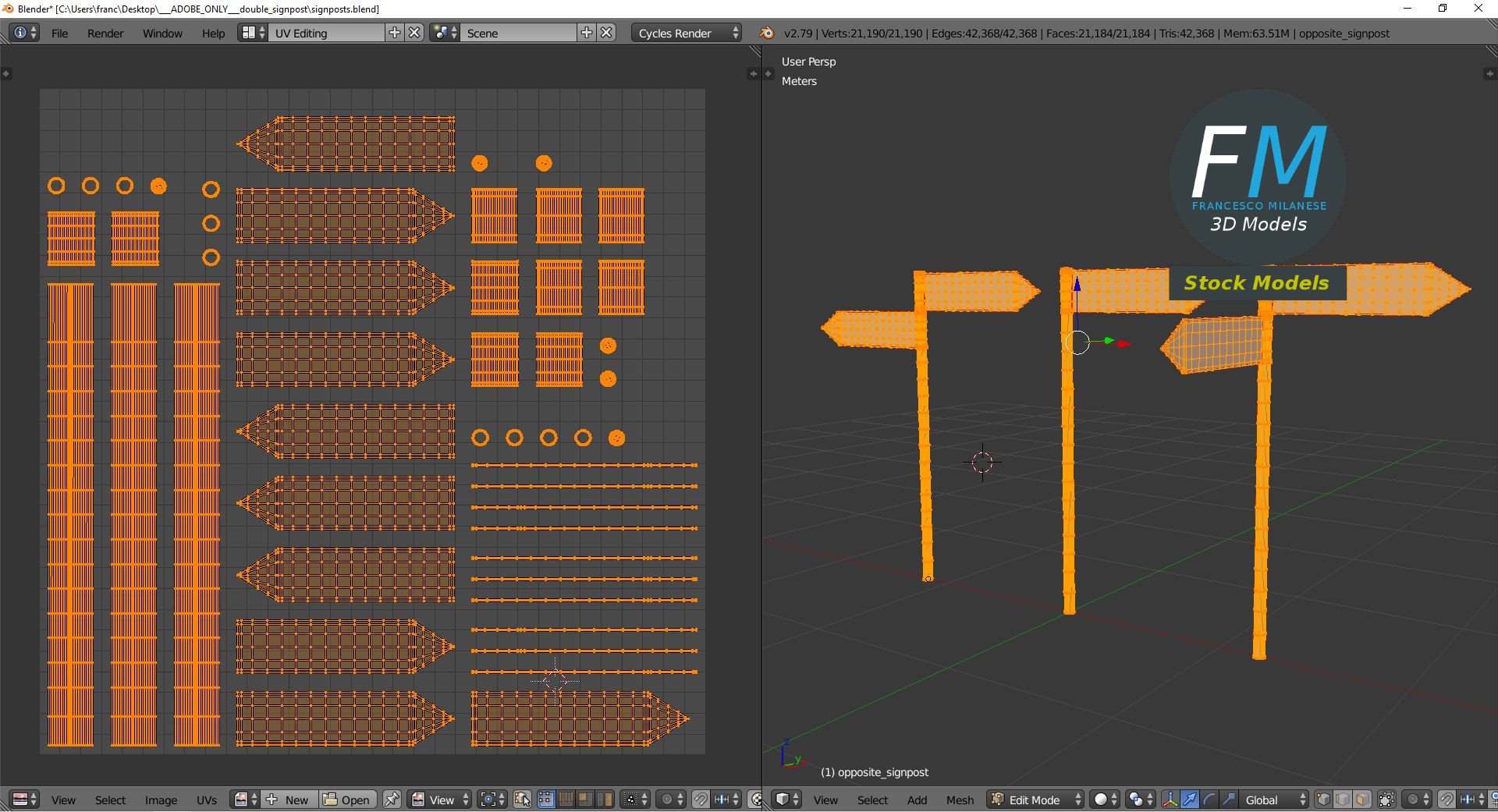1498x812 pixels.
Task: Select island selection mode in the UV editor
Action: tap(604, 800)
